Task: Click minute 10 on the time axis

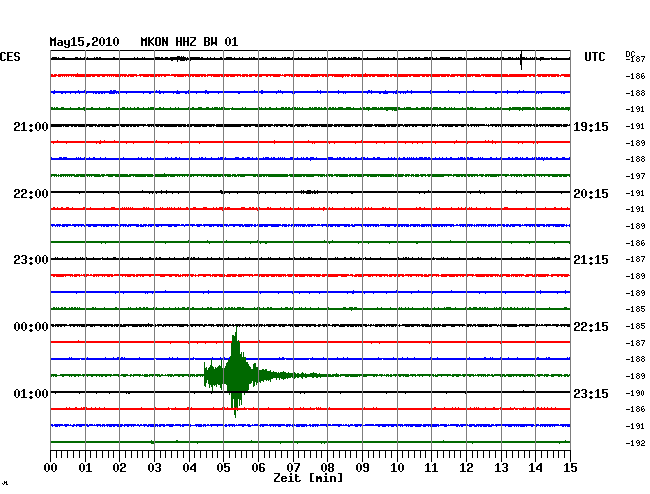Action: pos(397,468)
